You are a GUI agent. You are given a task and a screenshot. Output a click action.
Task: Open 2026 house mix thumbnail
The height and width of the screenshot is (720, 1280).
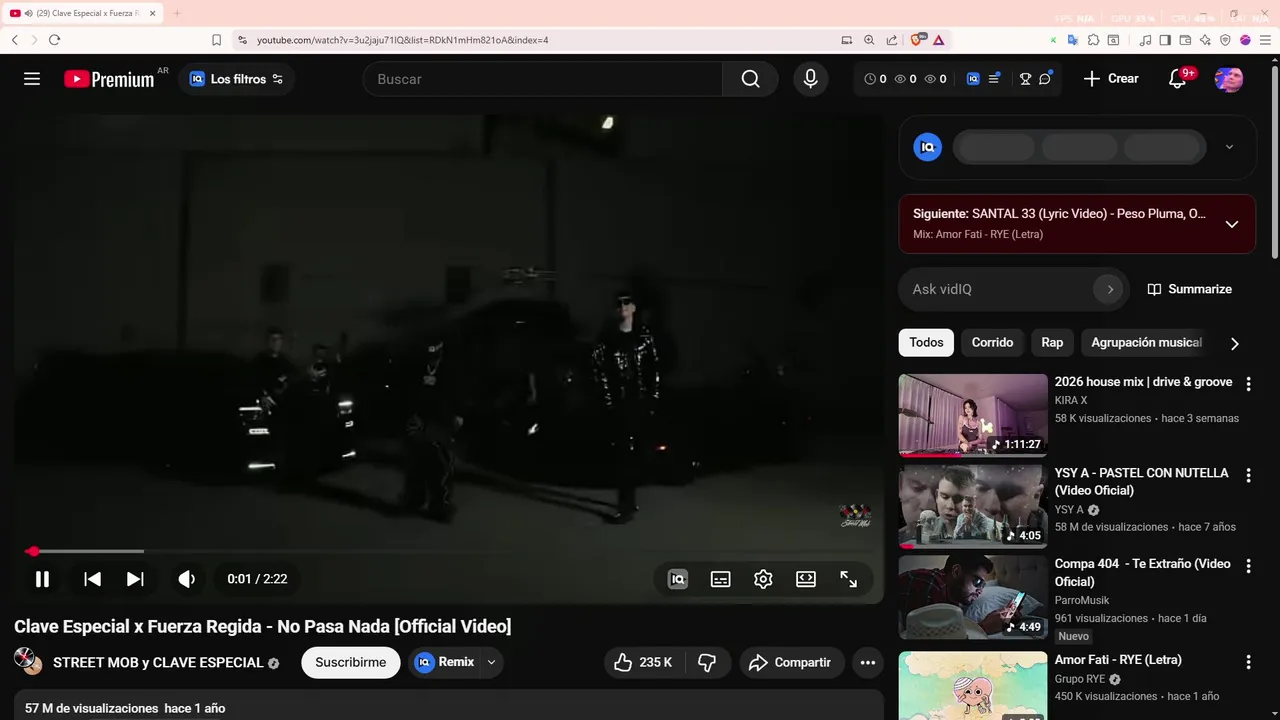click(x=973, y=415)
